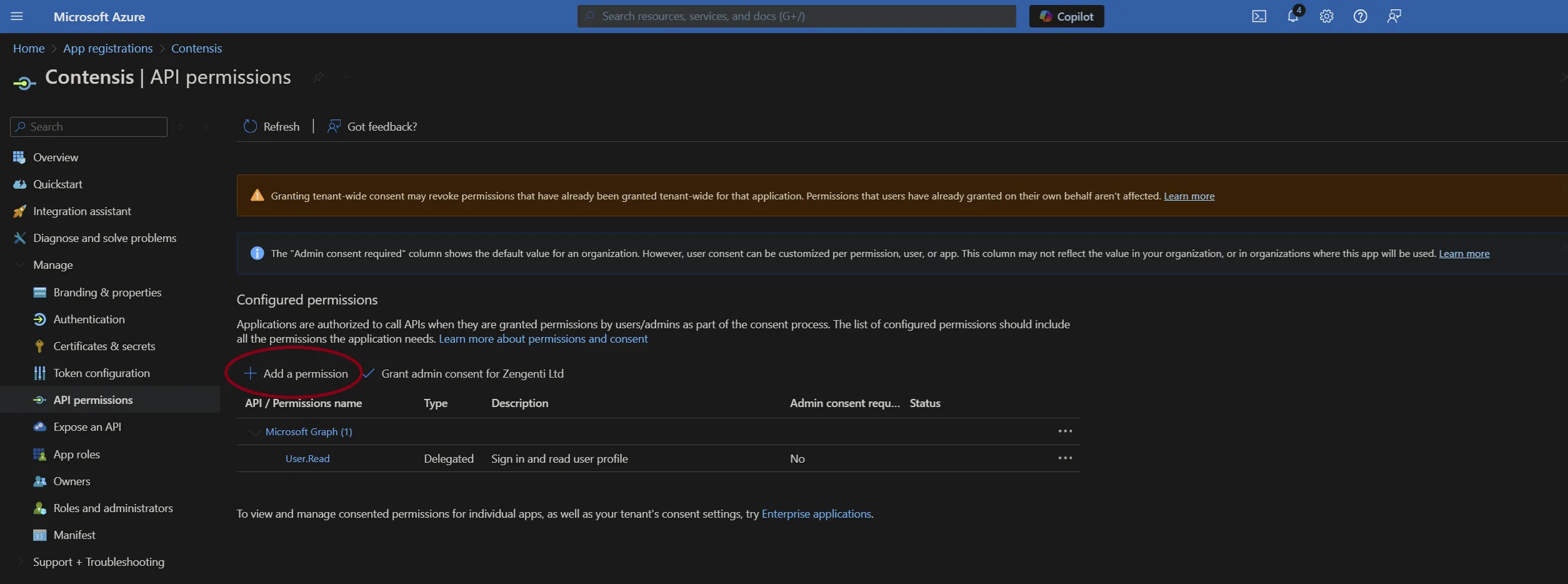Go to App registrations breadcrumb

[x=107, y=48]
